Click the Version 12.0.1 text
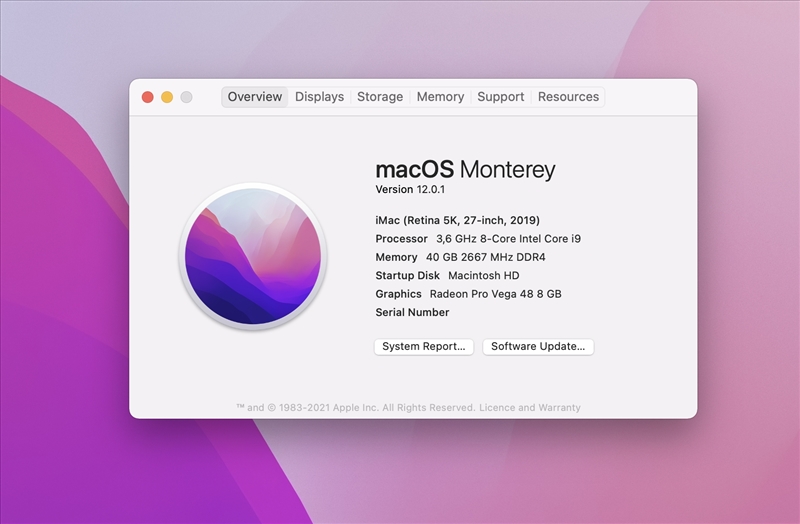The width and height of the screenshot is (800, 524). click(410, 189)
